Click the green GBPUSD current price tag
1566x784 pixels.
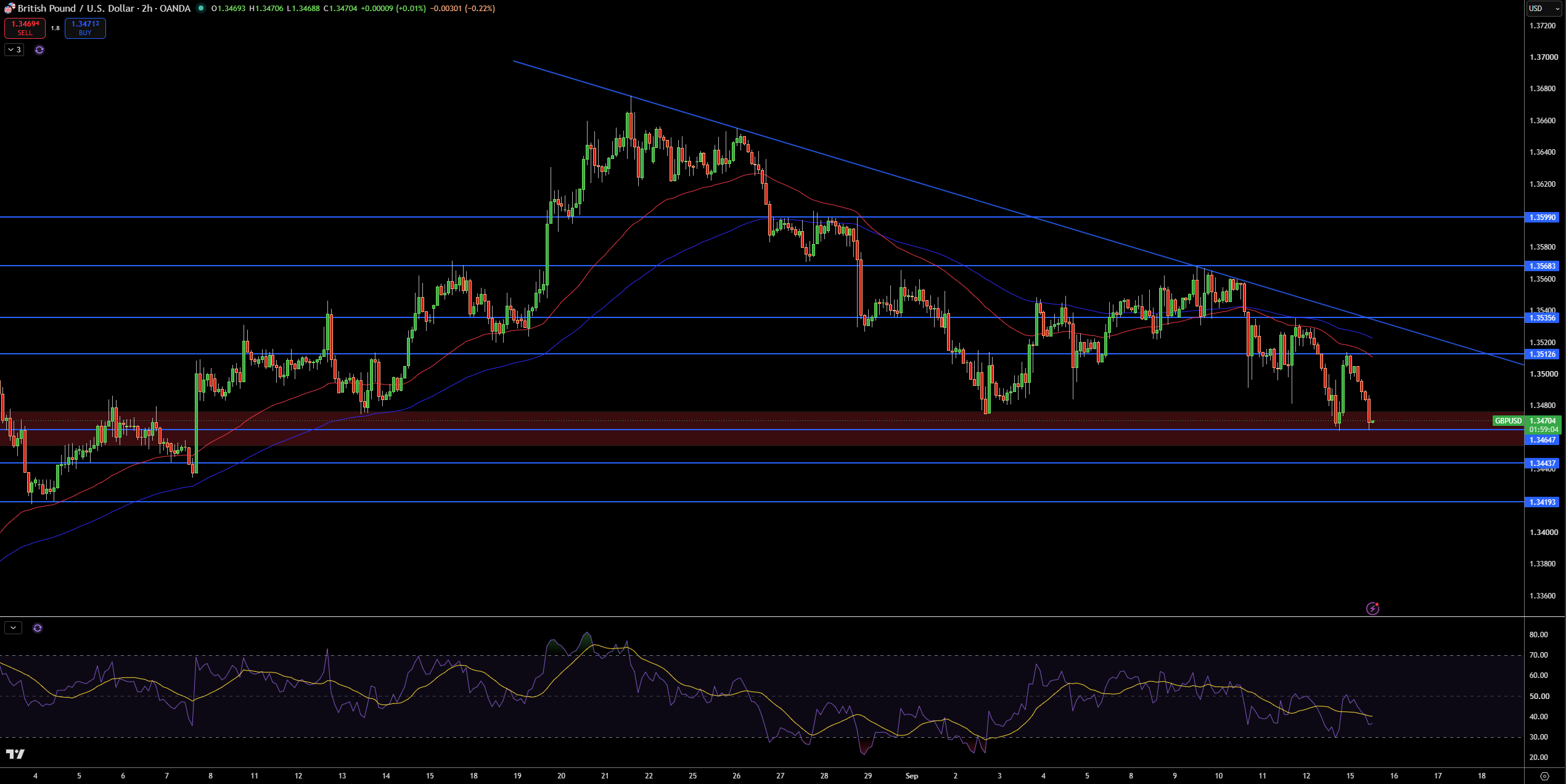(x=1508, y=421)
